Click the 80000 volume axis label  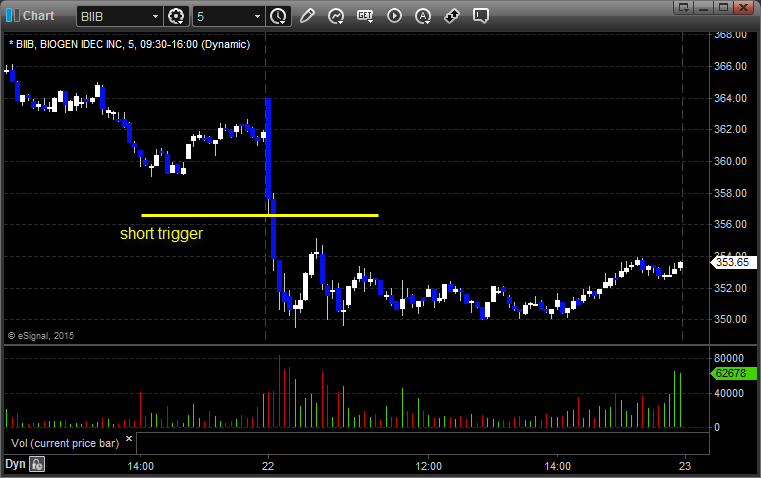[728, 359]
